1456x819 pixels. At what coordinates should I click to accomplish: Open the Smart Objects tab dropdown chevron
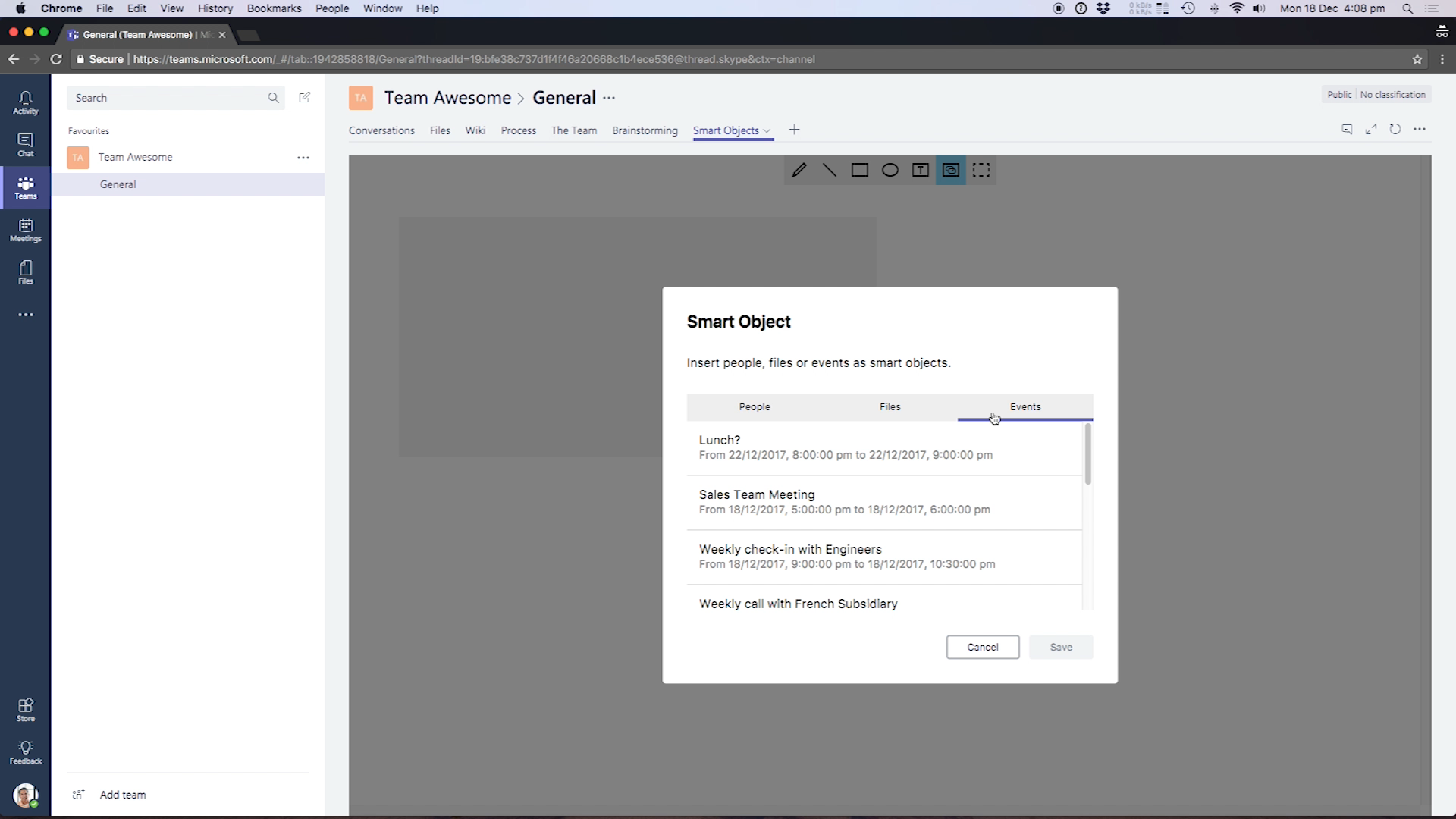(x=767, y=131)
